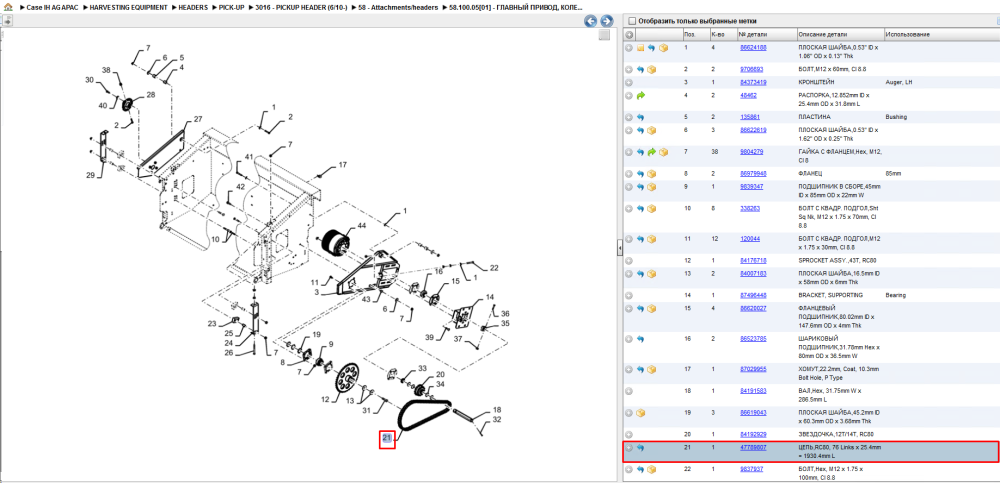Enable 'Отобразить только выбранные метки' checkbox

(632, 21)
